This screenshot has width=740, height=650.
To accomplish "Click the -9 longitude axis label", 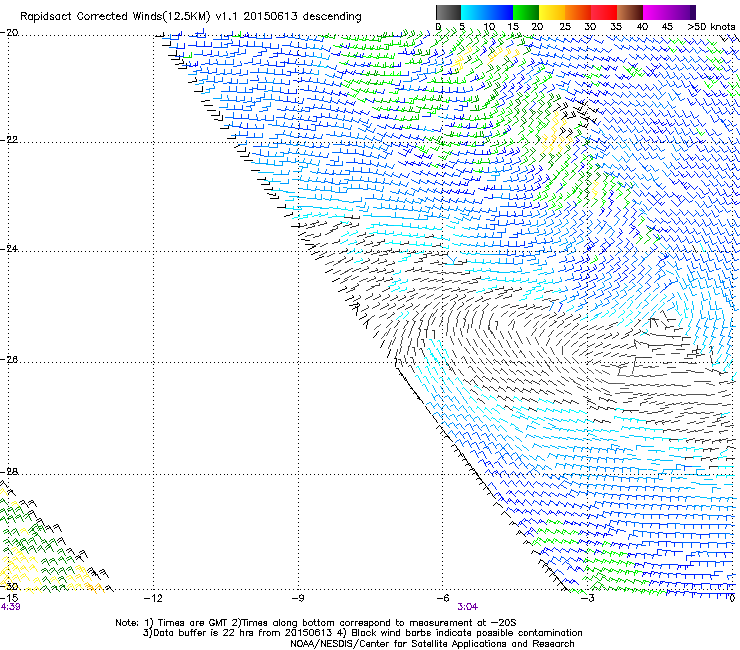I will pyautogui.click(x=298, y=598).
